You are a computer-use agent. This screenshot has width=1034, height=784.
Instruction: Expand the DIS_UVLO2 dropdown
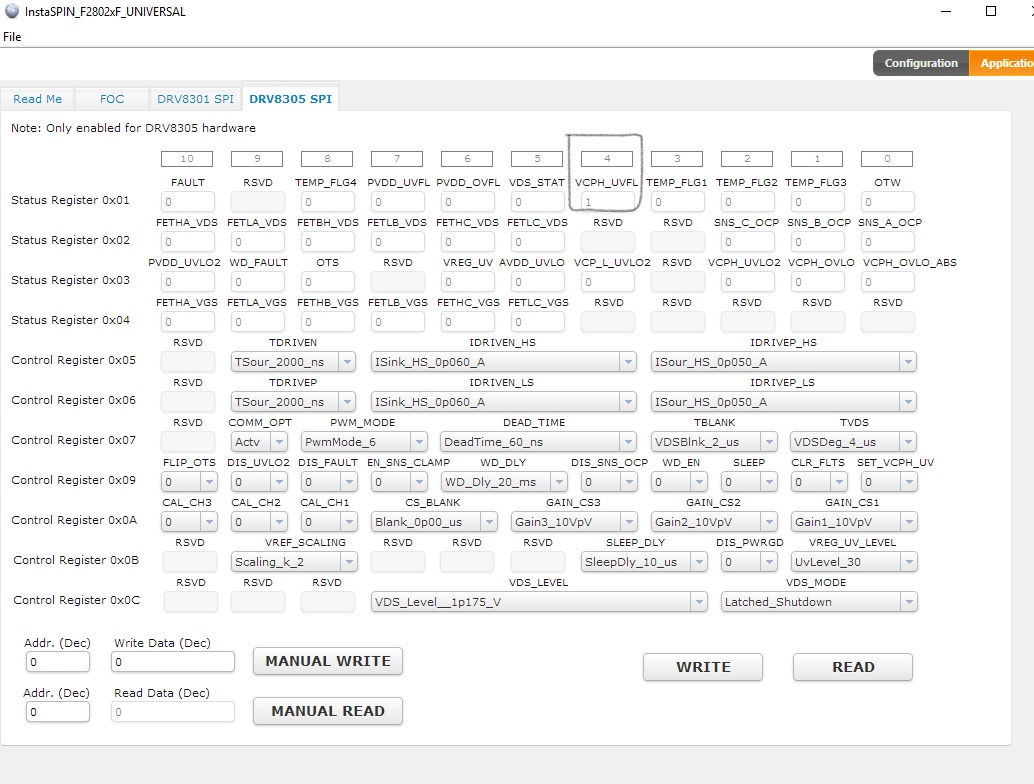coord(259,482)
